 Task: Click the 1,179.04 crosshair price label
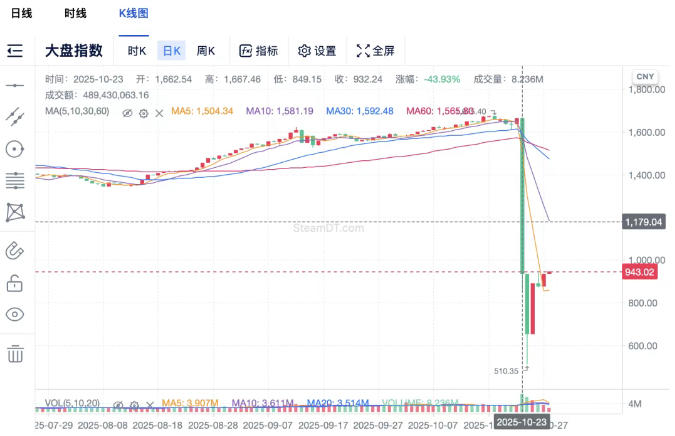(x=644, y=222)
